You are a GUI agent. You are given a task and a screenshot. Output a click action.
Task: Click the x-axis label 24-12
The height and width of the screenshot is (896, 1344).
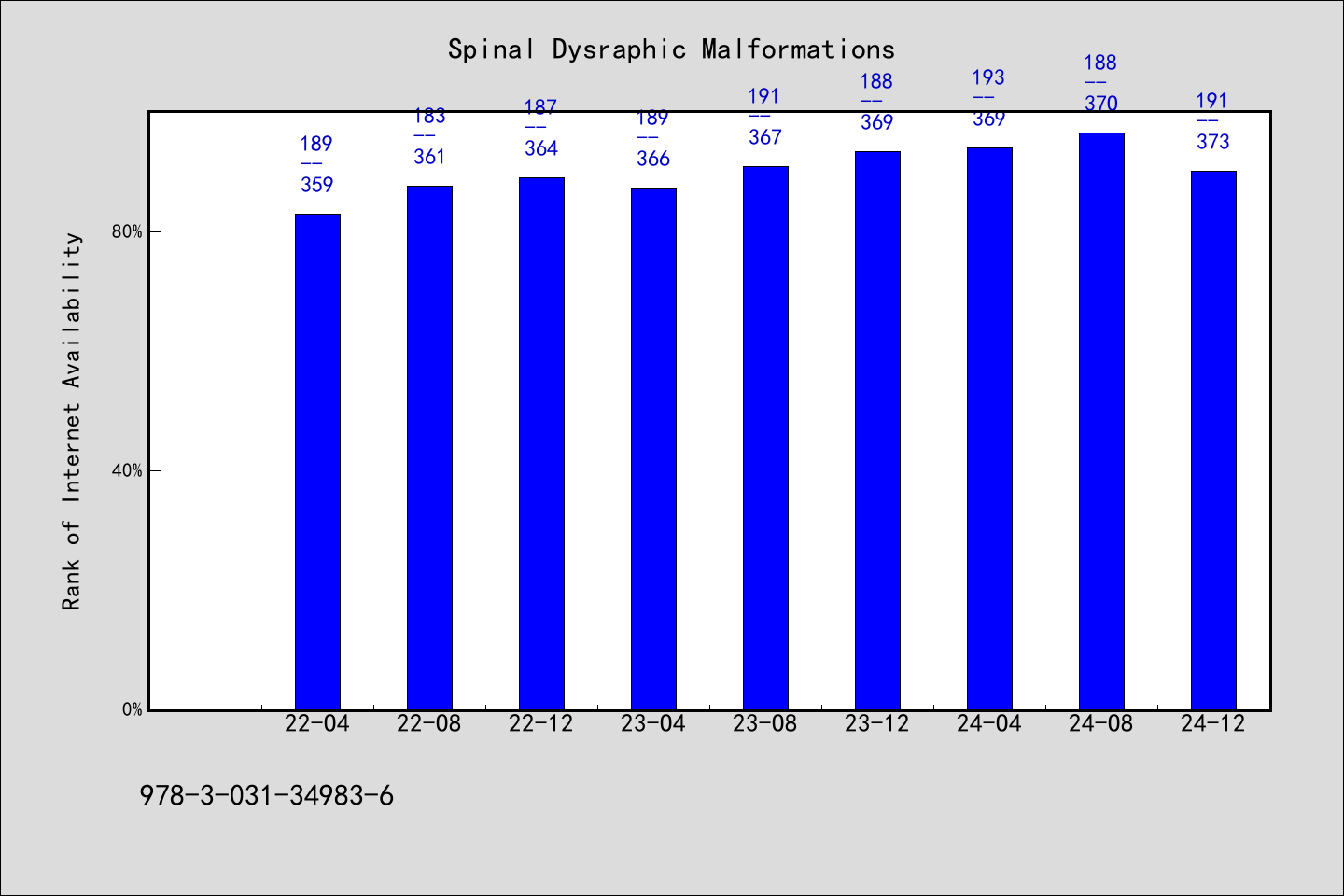pyautogui.click(x=1213, y=724)
